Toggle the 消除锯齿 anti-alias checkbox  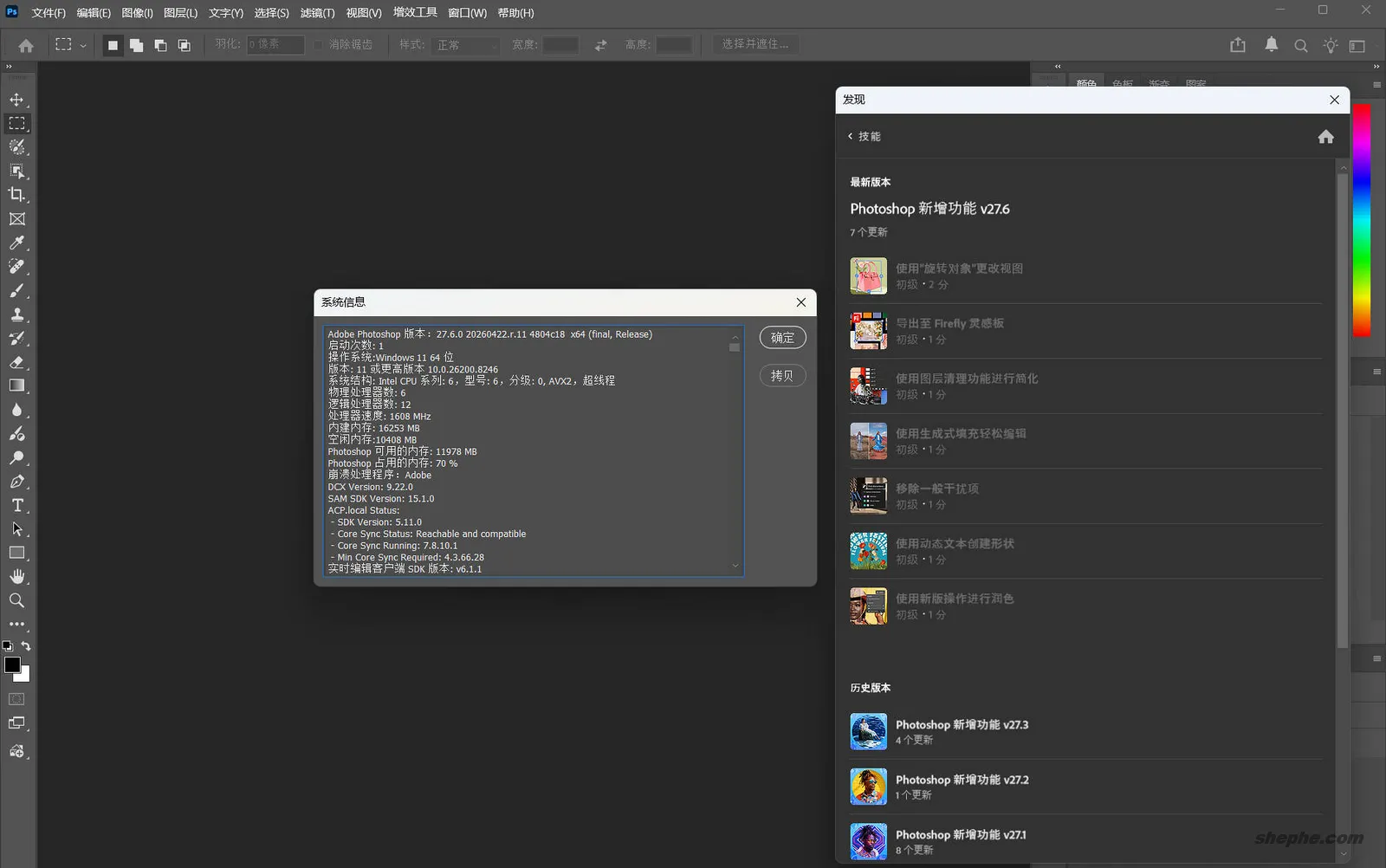point(318,45)
